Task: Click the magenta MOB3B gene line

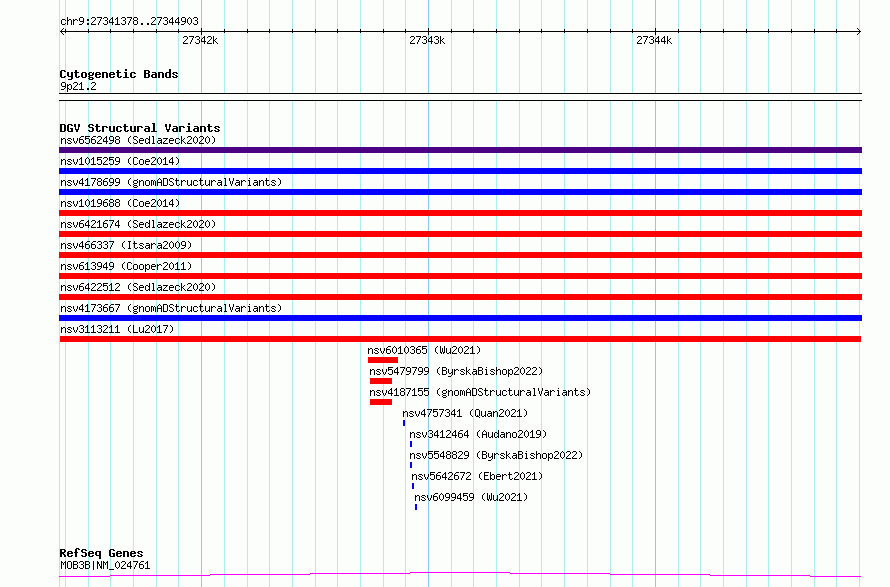Action: click(460, 575)
